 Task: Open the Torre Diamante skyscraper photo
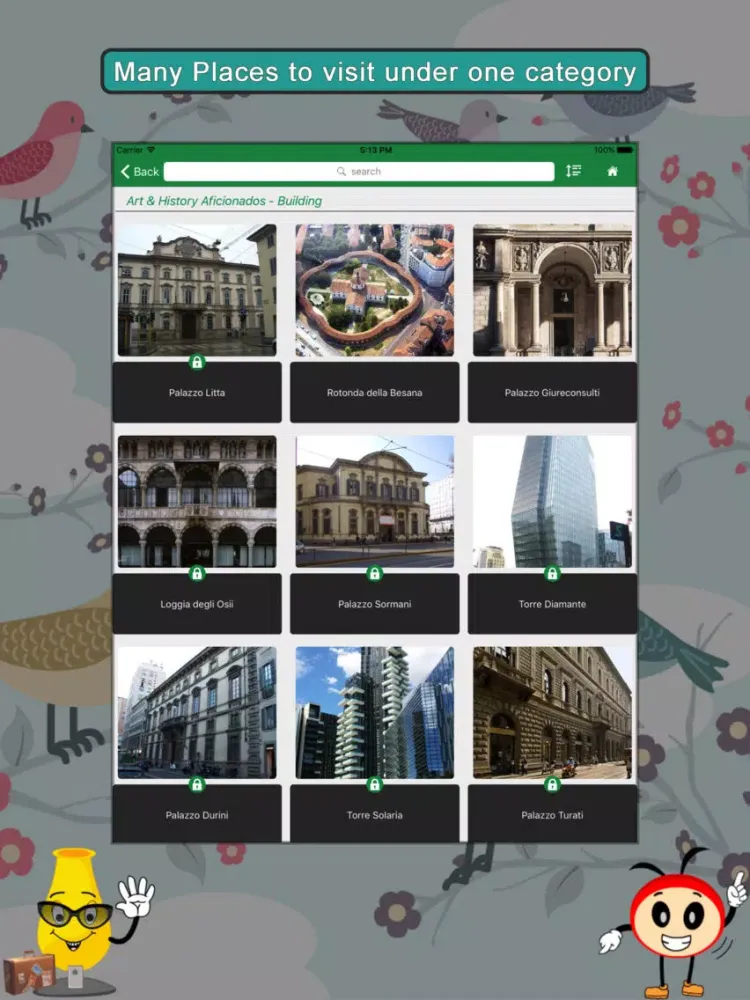(552, 501)
